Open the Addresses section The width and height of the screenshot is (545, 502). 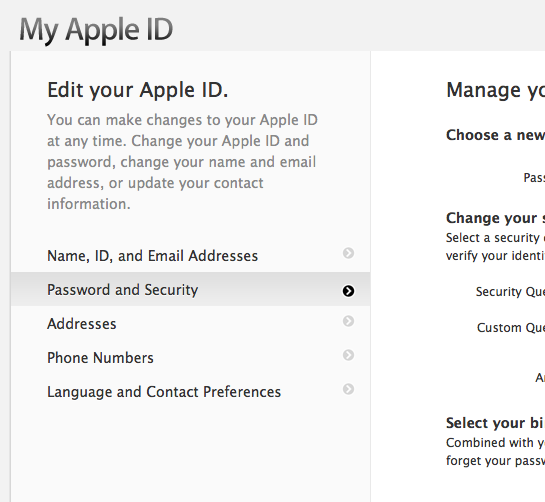click(190, 323)
